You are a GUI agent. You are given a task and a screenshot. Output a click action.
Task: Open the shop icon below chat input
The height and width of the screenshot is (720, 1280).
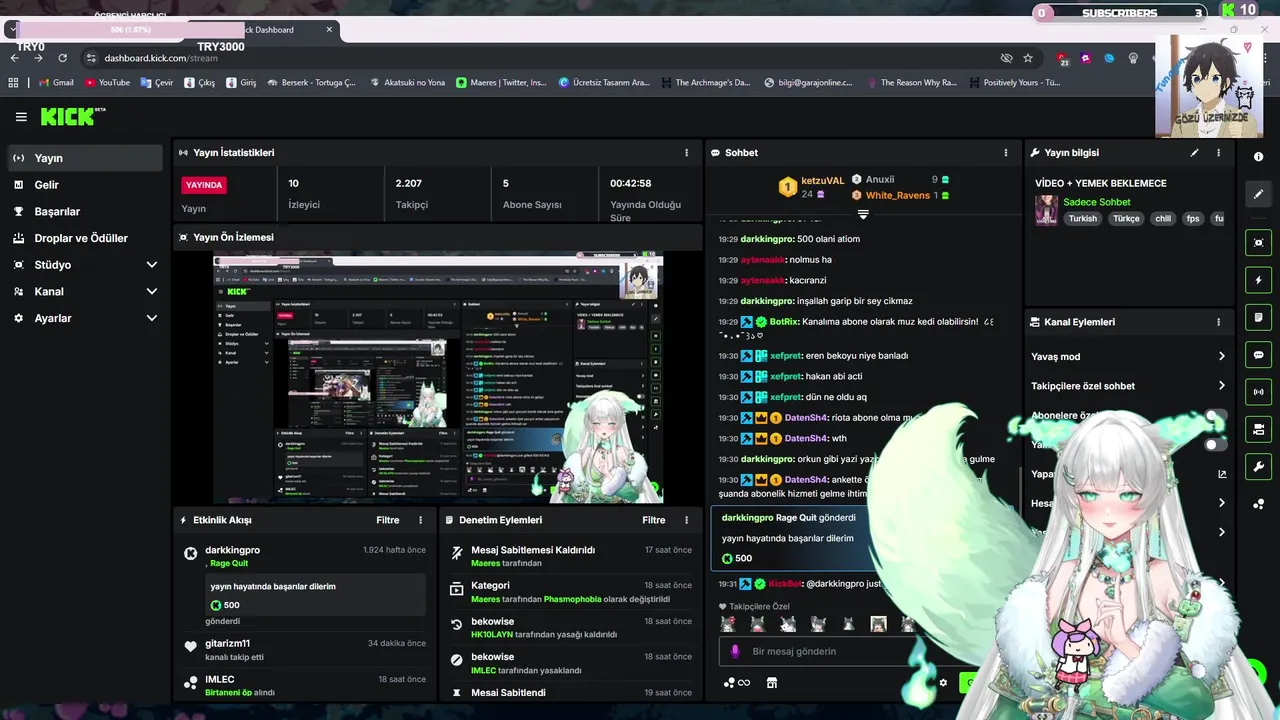(x=771, y=683)
